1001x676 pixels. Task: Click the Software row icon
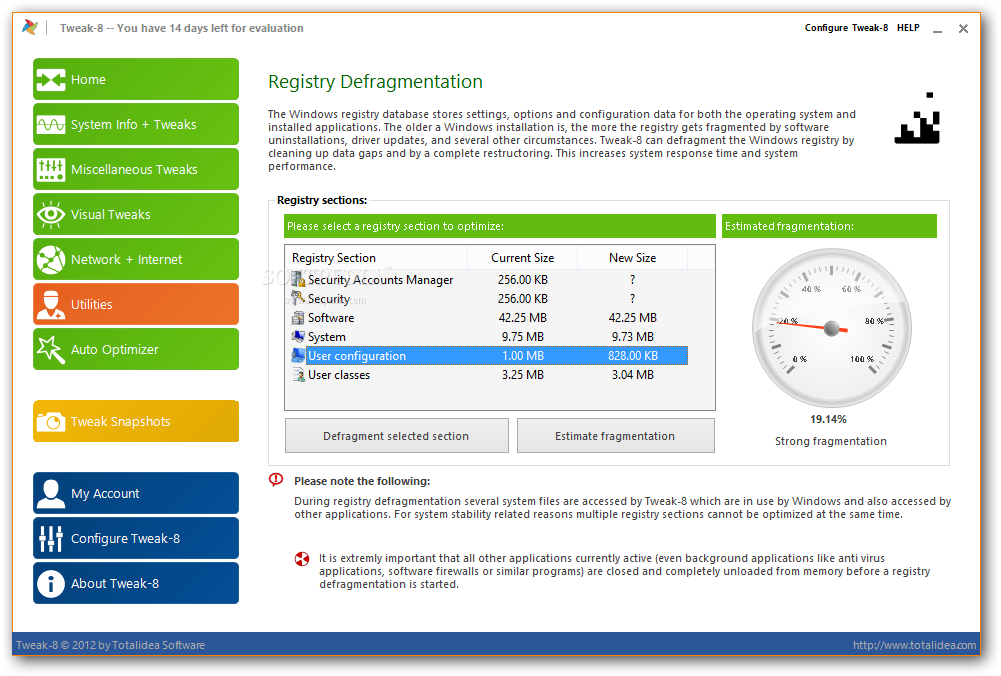[298, 317]
